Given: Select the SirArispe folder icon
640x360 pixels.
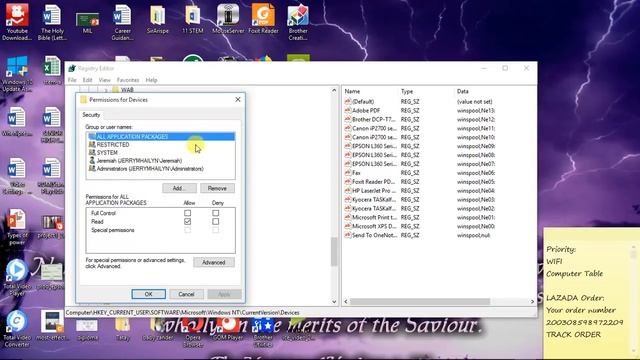Looking at the screenshot, I should 158,19.
